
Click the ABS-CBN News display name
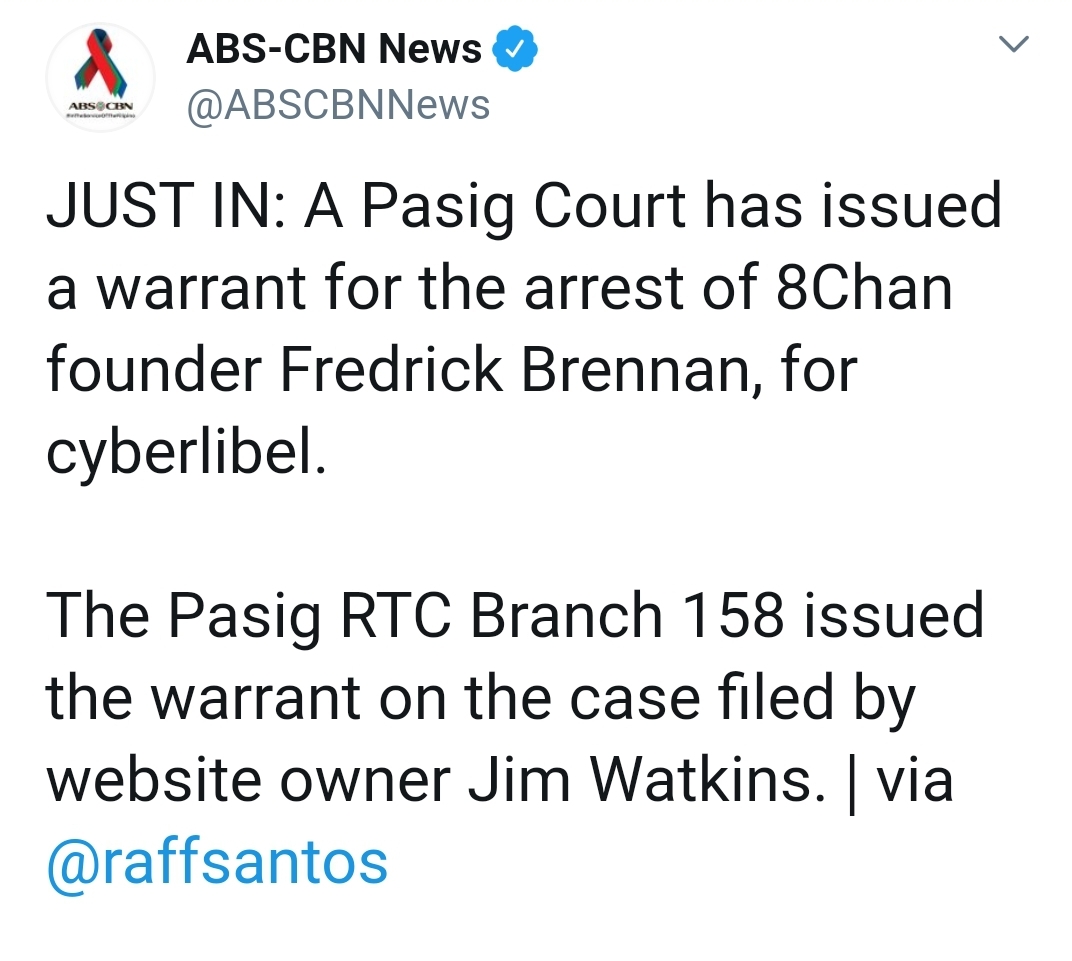(334, 49)
